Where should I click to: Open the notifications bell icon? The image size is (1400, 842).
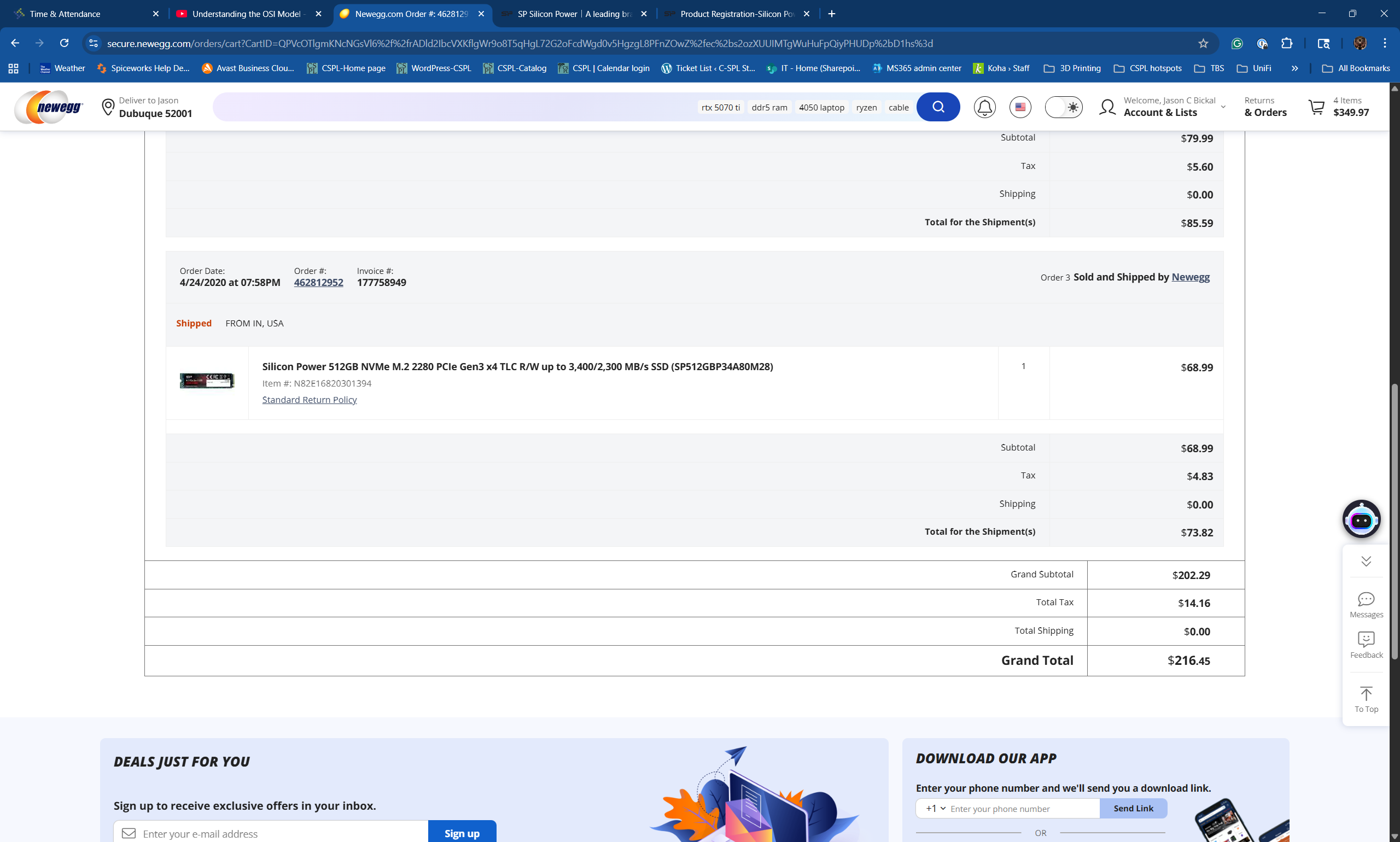pyautogui.click(x=984, y=107)
